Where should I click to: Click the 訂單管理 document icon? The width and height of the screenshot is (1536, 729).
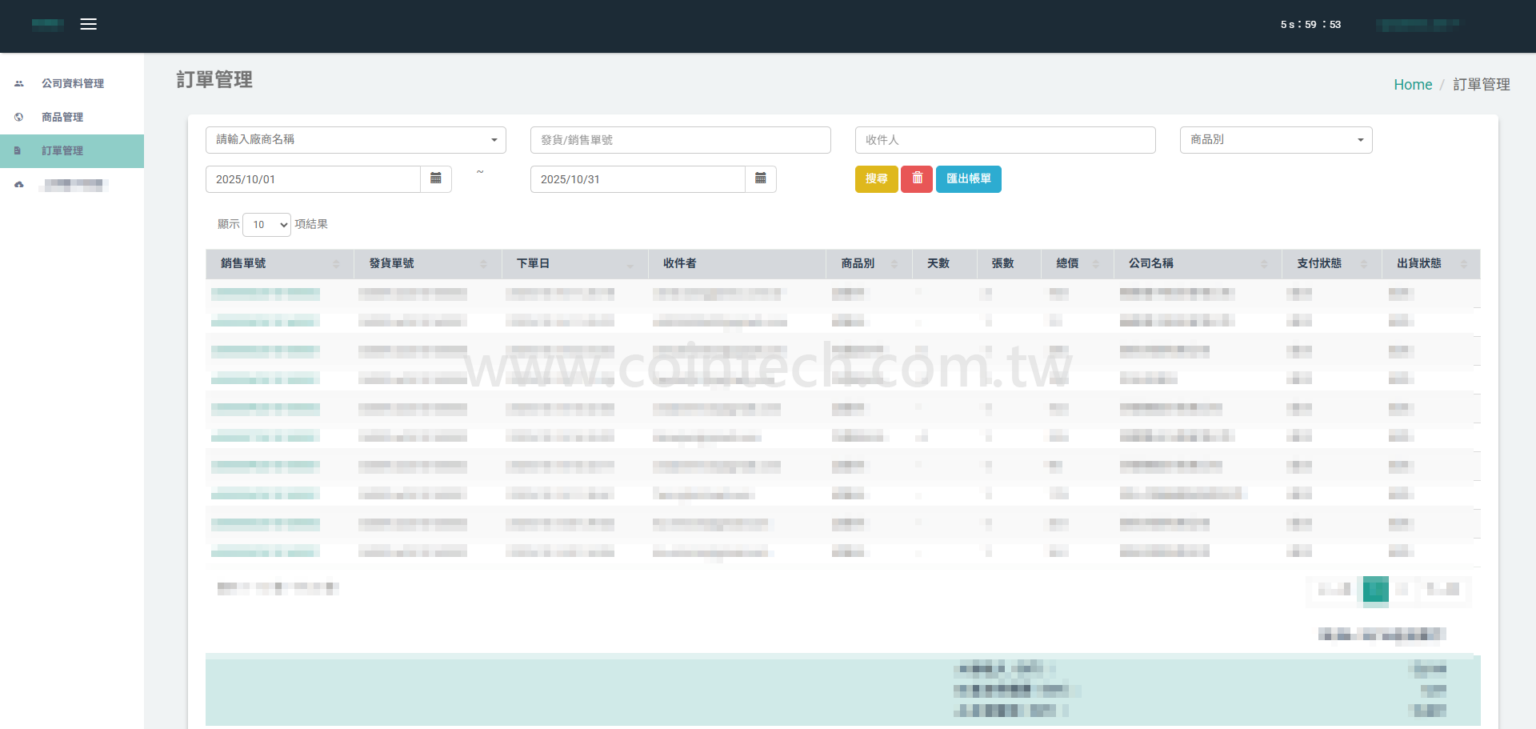[19, 151]
